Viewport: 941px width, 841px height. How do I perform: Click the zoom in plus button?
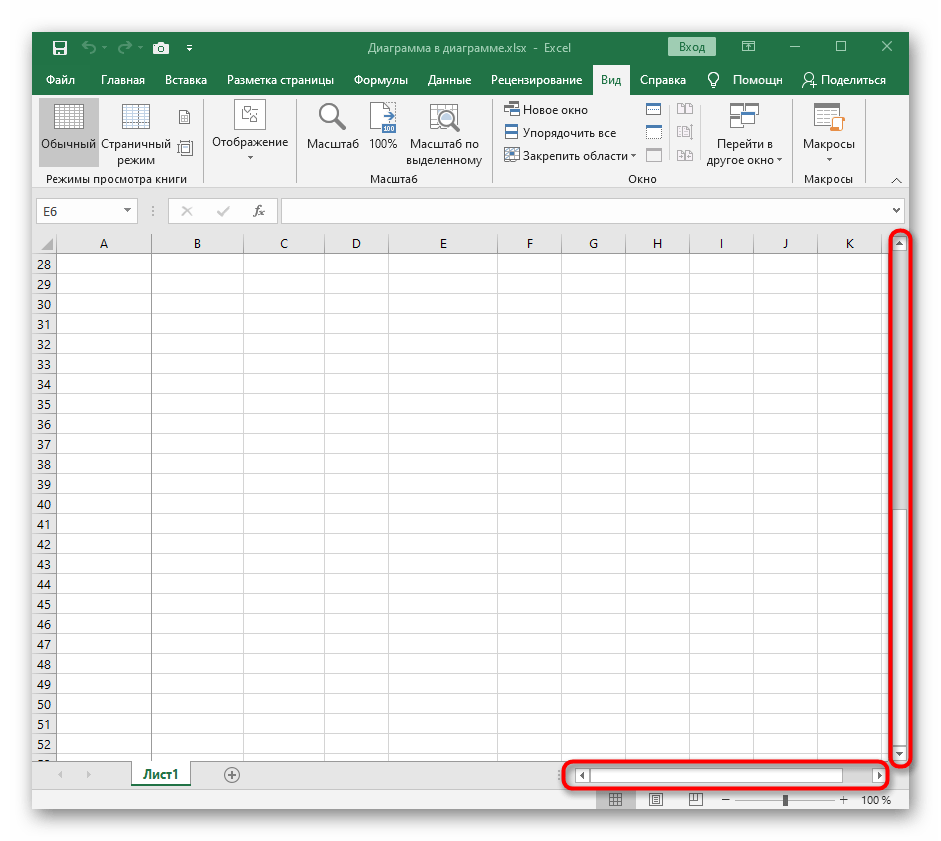tap(844, 800)
